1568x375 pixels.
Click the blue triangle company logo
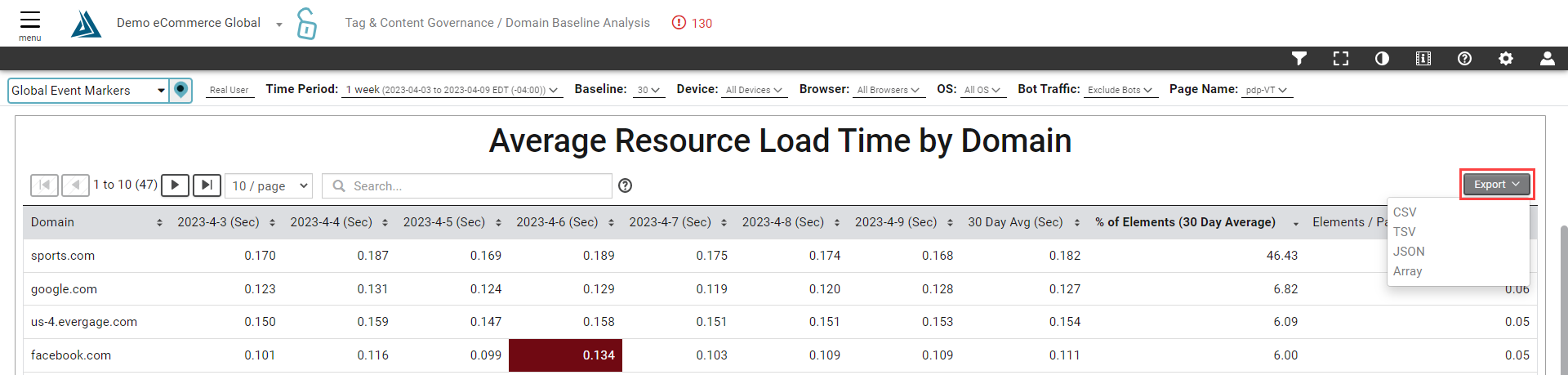(86, 24)
